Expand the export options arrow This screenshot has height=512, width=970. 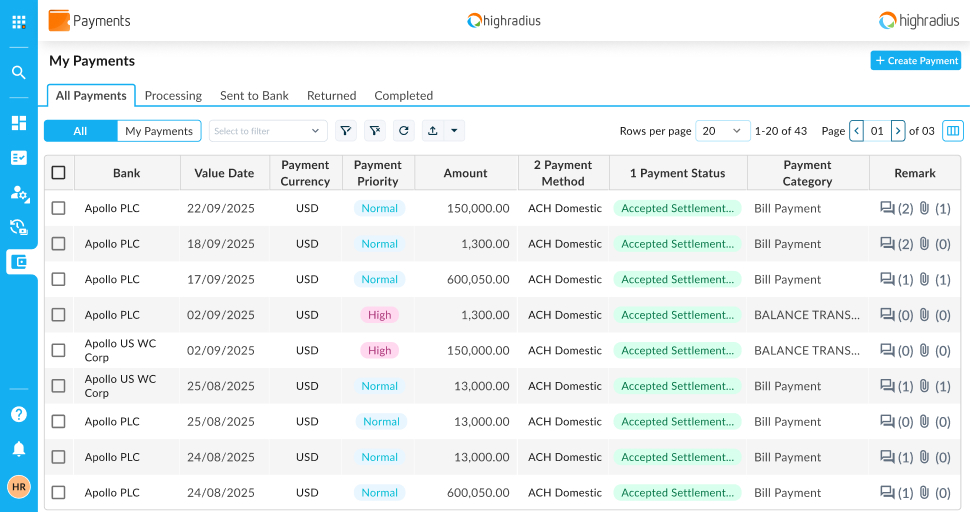(454, 131)
